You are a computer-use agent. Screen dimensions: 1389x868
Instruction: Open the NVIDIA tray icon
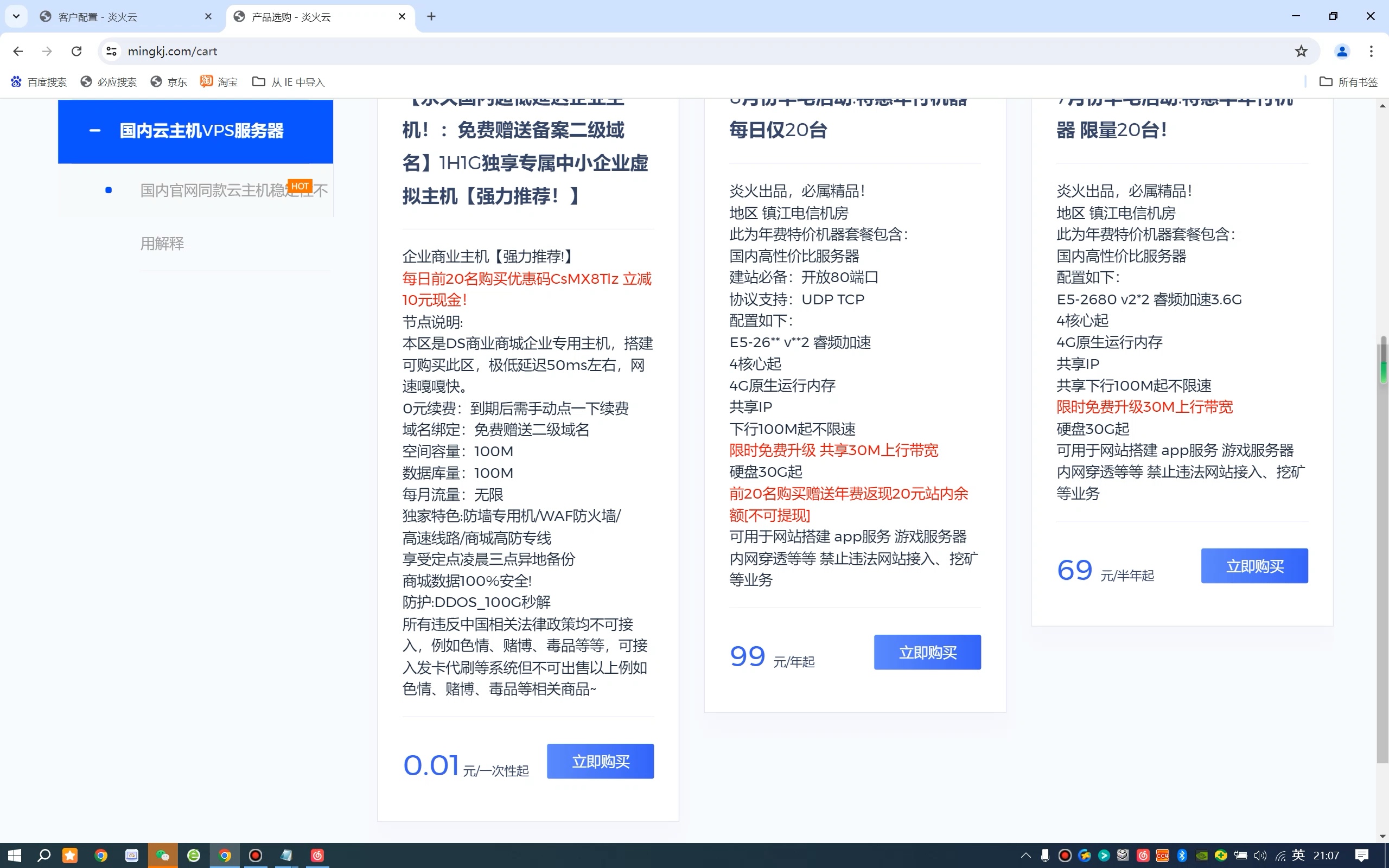pyautogui.click(x=1201, y=856)
